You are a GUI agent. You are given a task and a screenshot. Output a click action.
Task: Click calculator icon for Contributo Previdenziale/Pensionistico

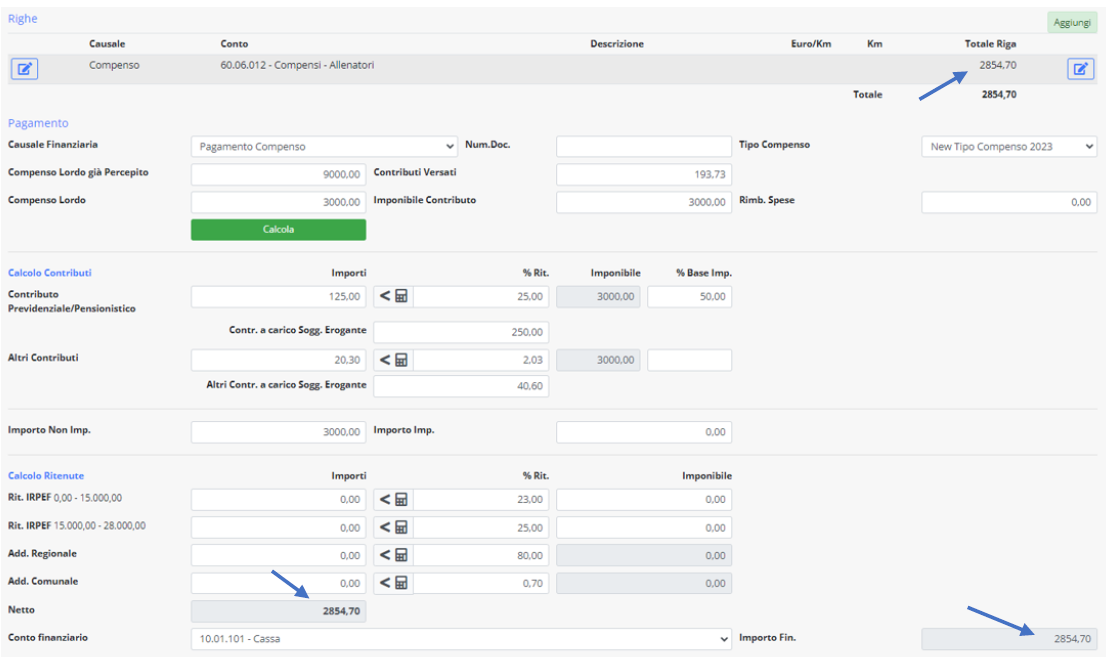click(393, 297)
